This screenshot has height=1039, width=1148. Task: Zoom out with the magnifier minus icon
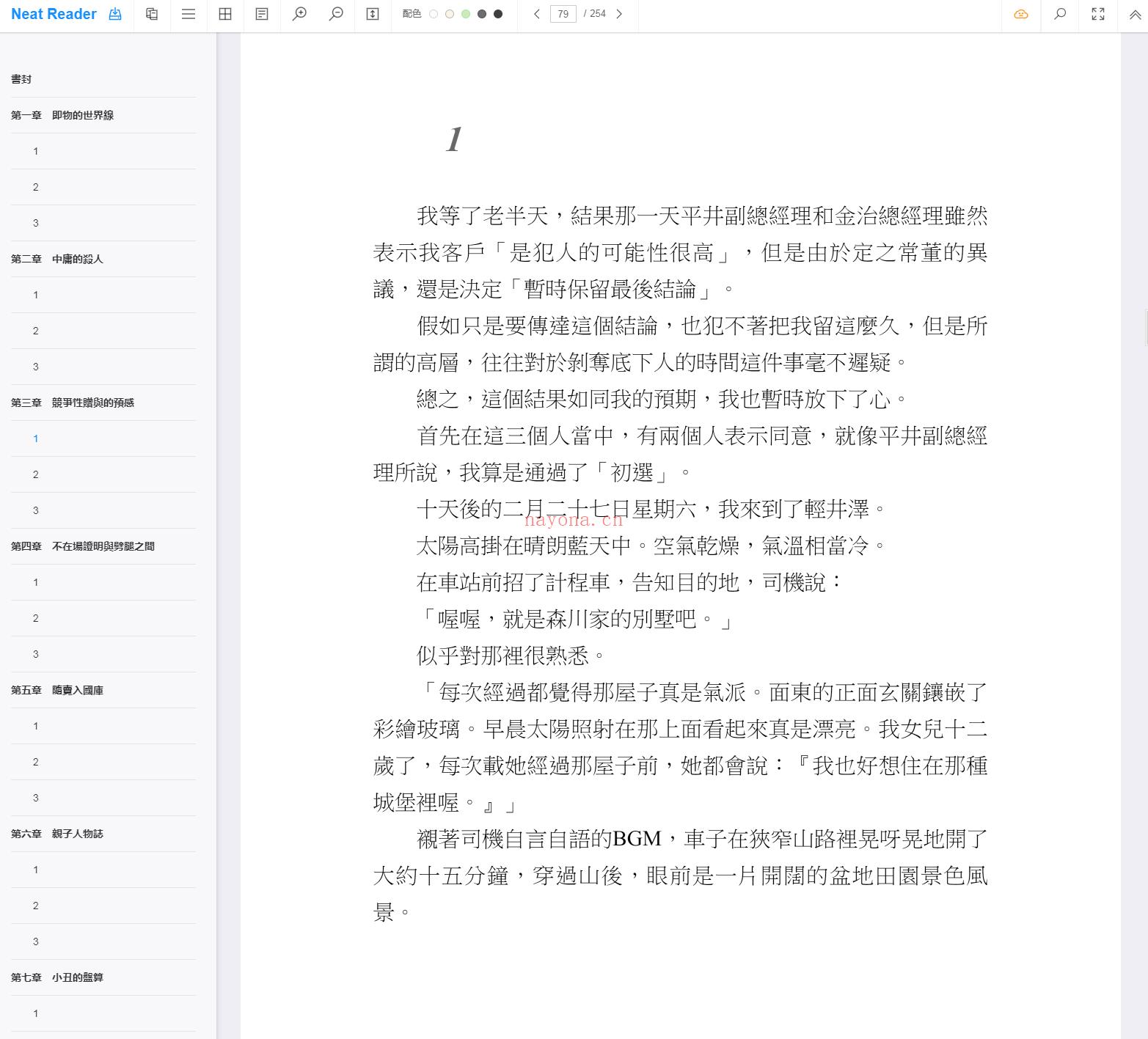coord(336,14)
